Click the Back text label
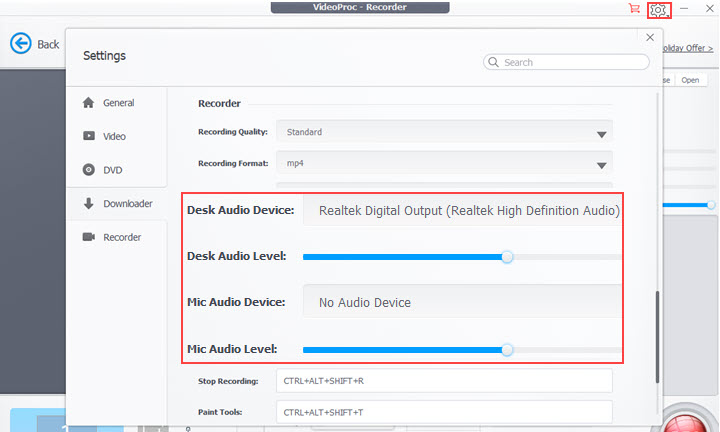This screenshot has height=432, width=720. coord(48,44)
